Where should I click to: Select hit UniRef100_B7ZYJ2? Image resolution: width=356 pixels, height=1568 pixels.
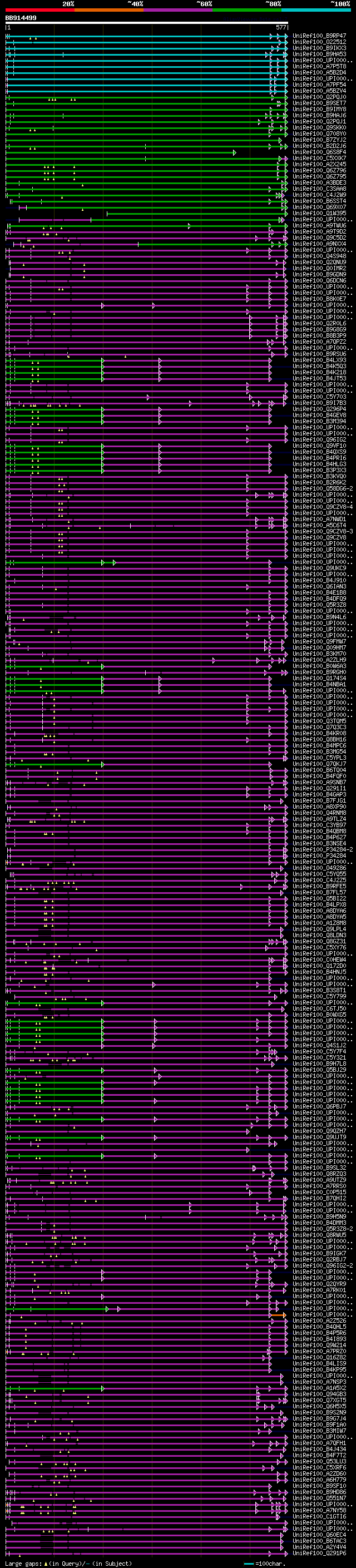click(x=319, y=140)
